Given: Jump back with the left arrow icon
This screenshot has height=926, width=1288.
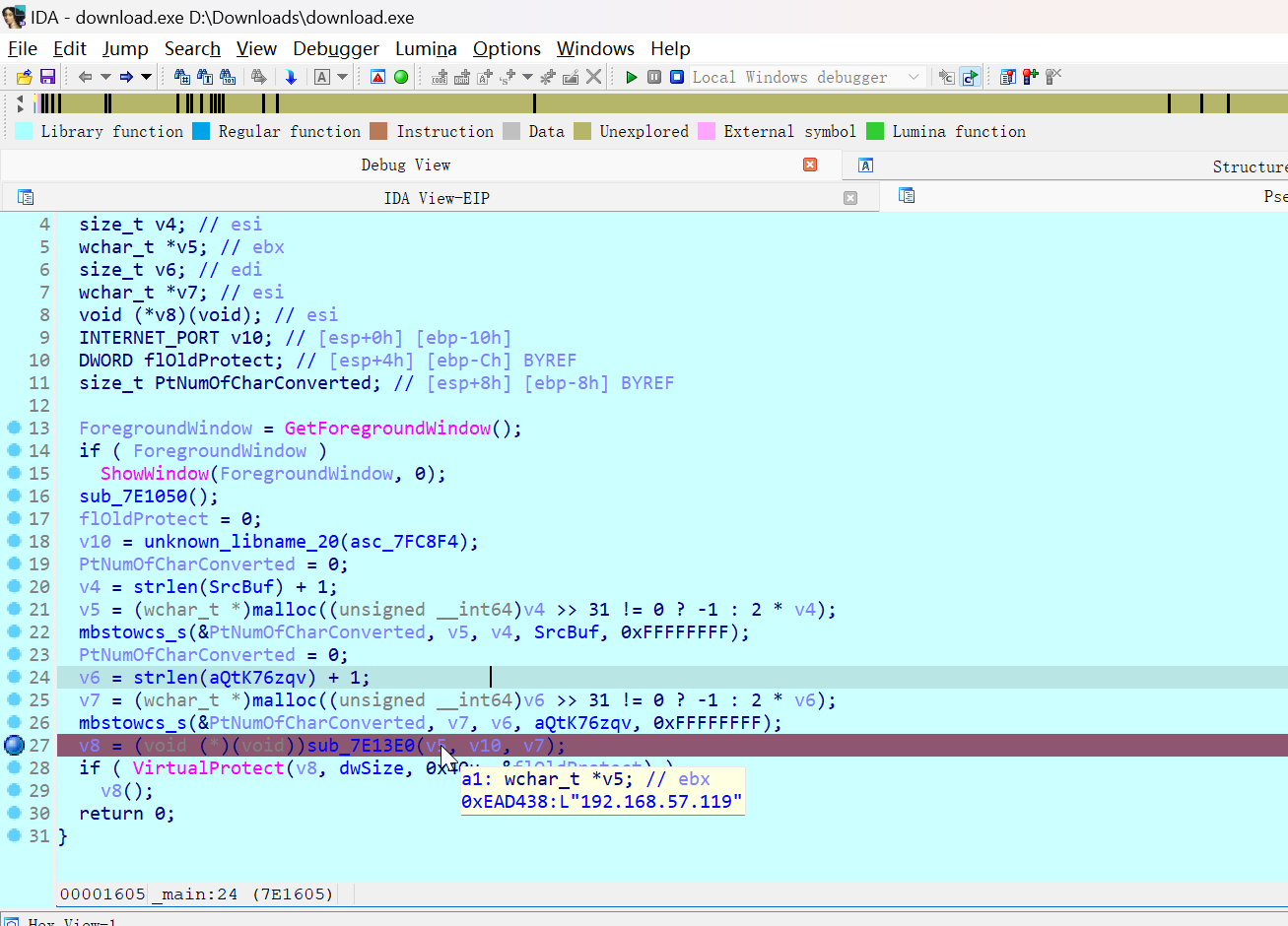Looking at the screenshot, I should [85, 77].
